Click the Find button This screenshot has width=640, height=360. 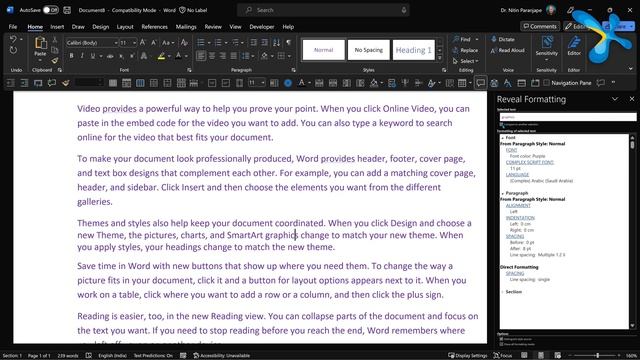pyautogui.click(x=465, y=39)
